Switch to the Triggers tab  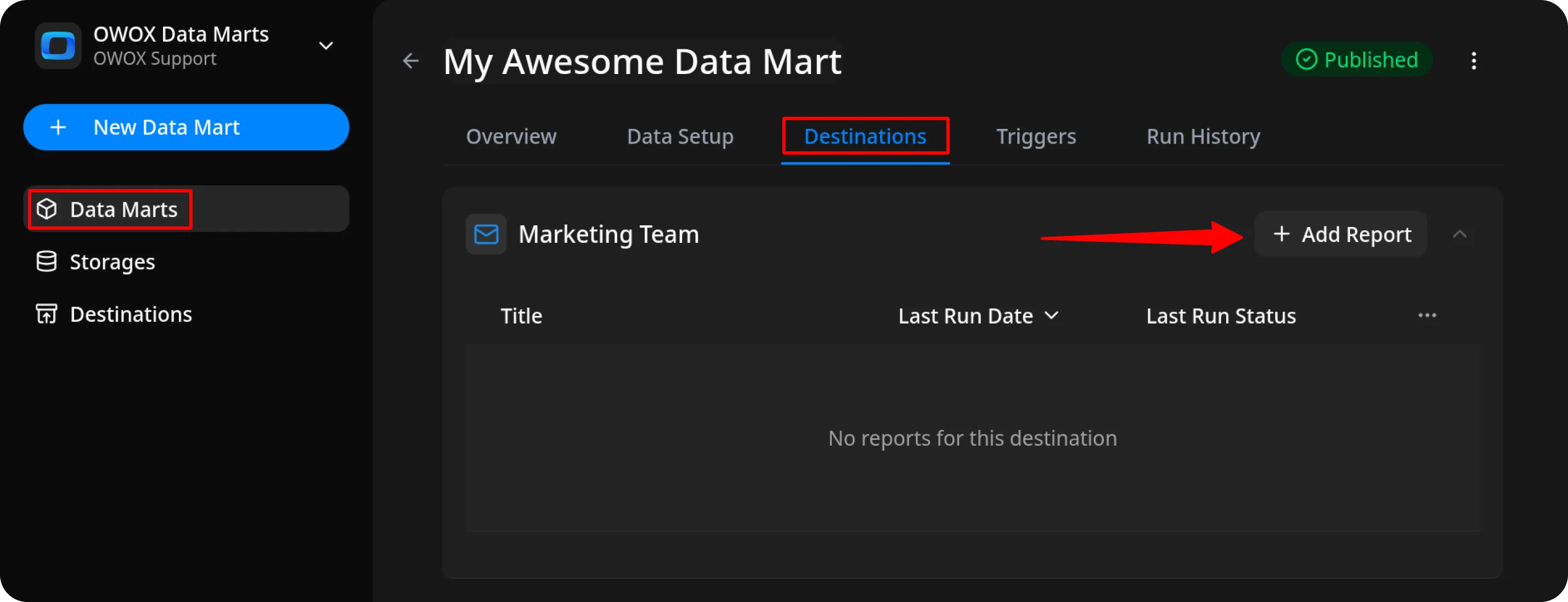click(1035, 136)
